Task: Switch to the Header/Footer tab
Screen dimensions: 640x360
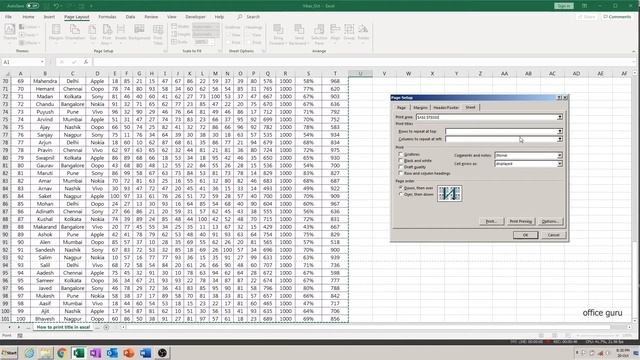Action: [x=446, y=107]
